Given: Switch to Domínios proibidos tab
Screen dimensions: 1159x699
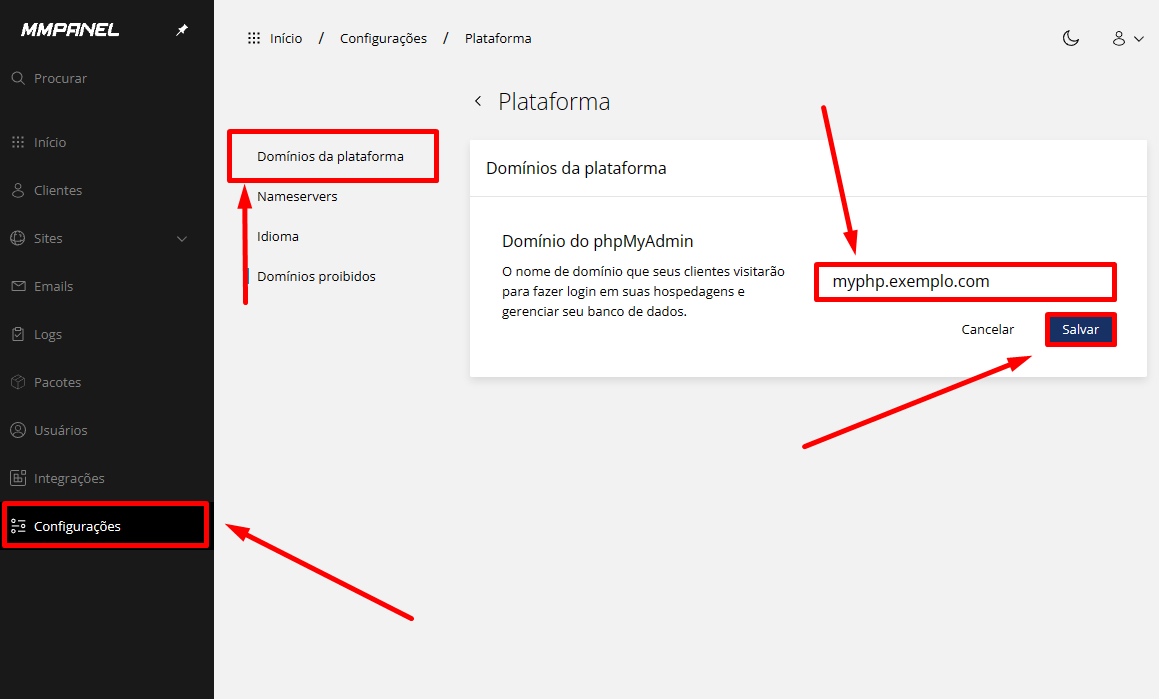Looking at the screenshot, I should (x=316, y=276).
